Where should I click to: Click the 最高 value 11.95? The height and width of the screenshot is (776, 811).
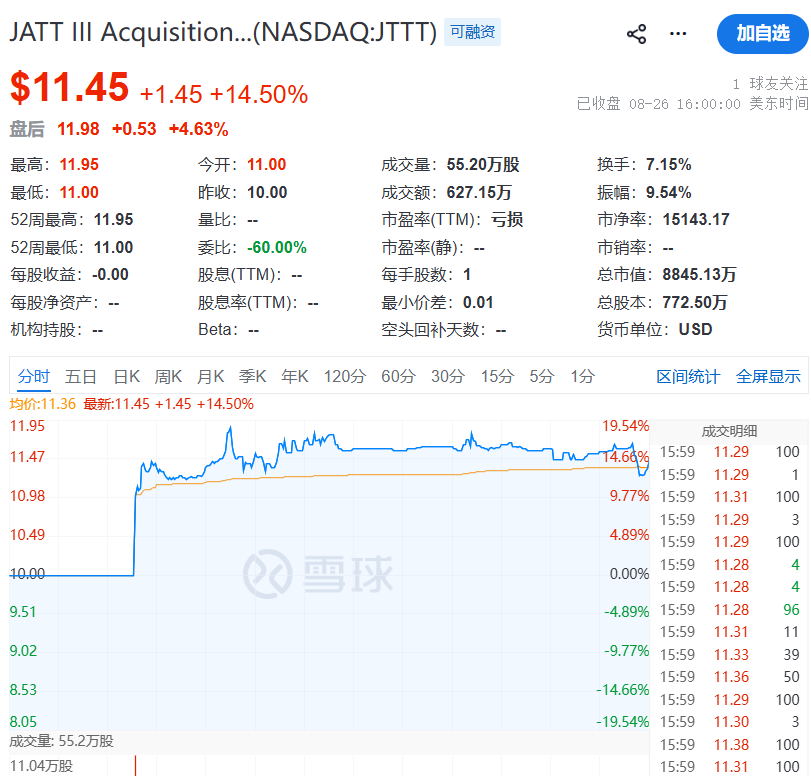[x=79, y=165]
